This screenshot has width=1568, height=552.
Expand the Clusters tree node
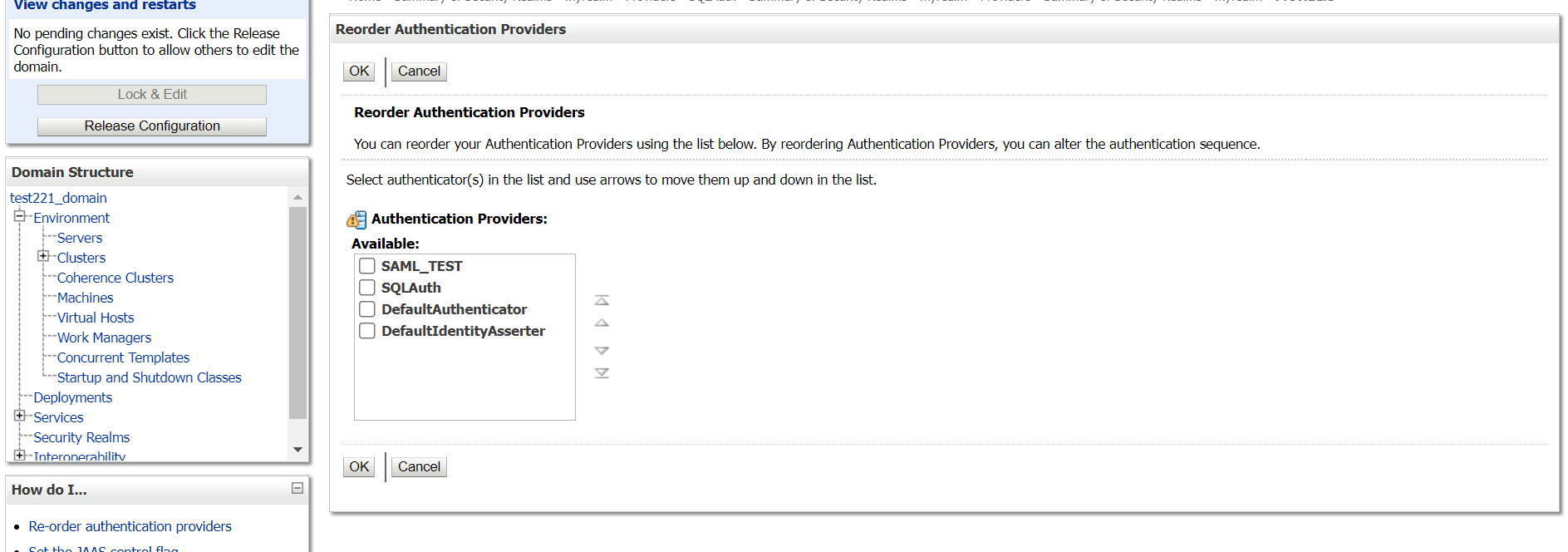click(x=44, y=256)
